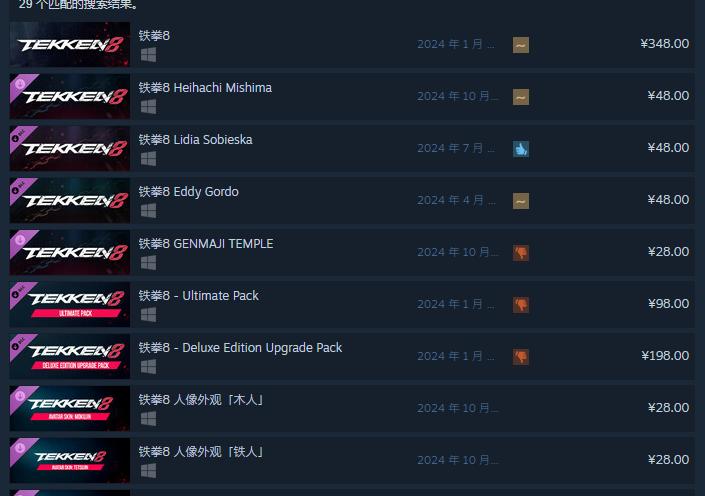Open the Ultimate Pack thumbnail image
The height and width of the screenshot is (496, 705).
click(70, 304)
